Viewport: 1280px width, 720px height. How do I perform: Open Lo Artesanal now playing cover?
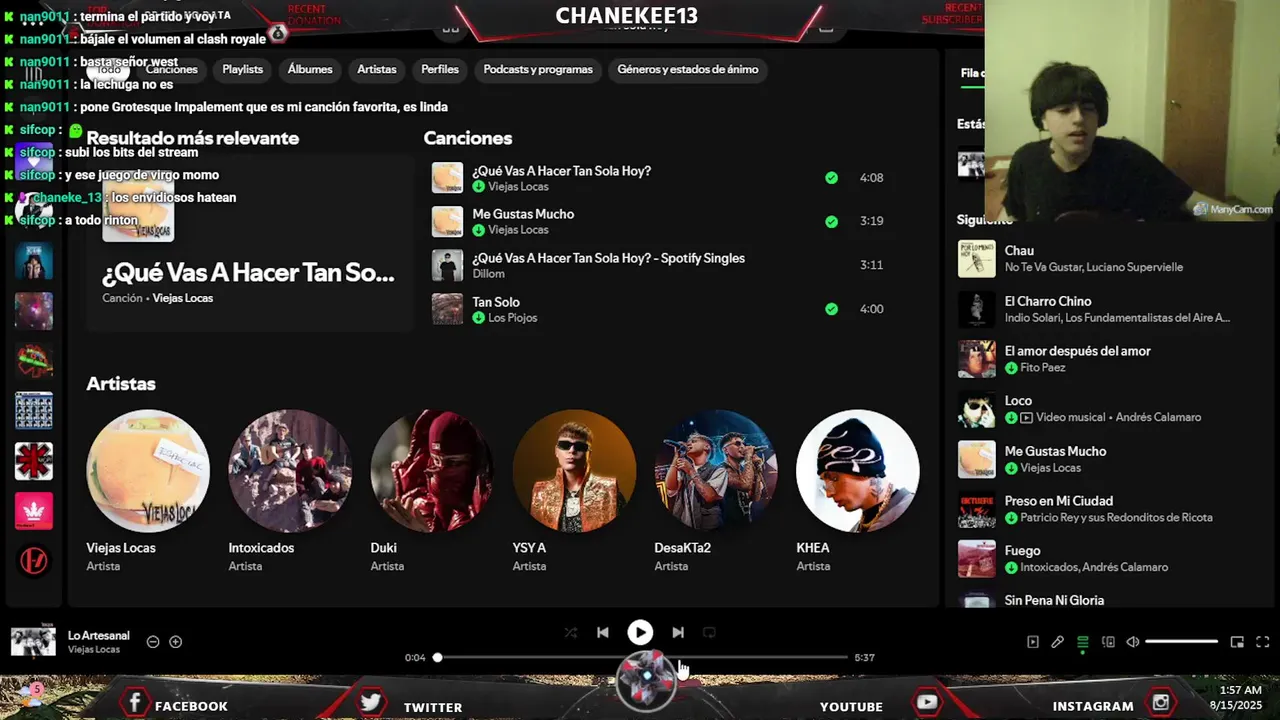coord(33,641)
